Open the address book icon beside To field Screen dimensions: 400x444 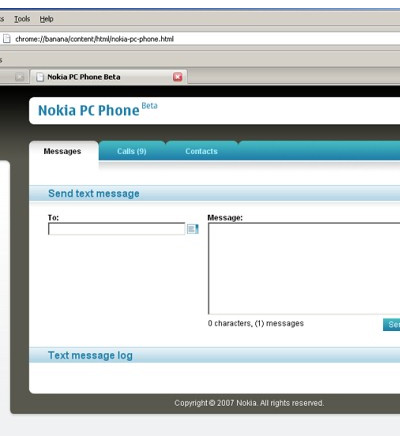193,229
